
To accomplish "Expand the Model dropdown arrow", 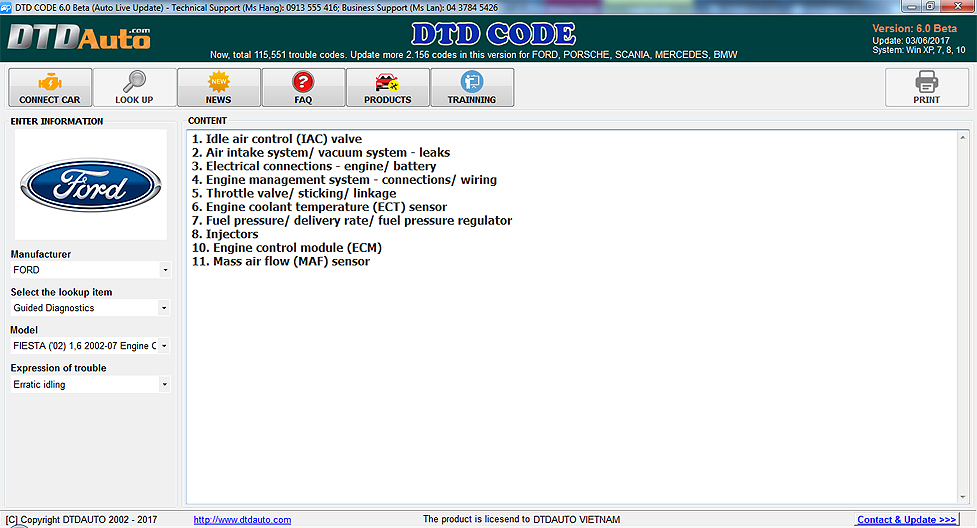I will click(x=164, y=346).
